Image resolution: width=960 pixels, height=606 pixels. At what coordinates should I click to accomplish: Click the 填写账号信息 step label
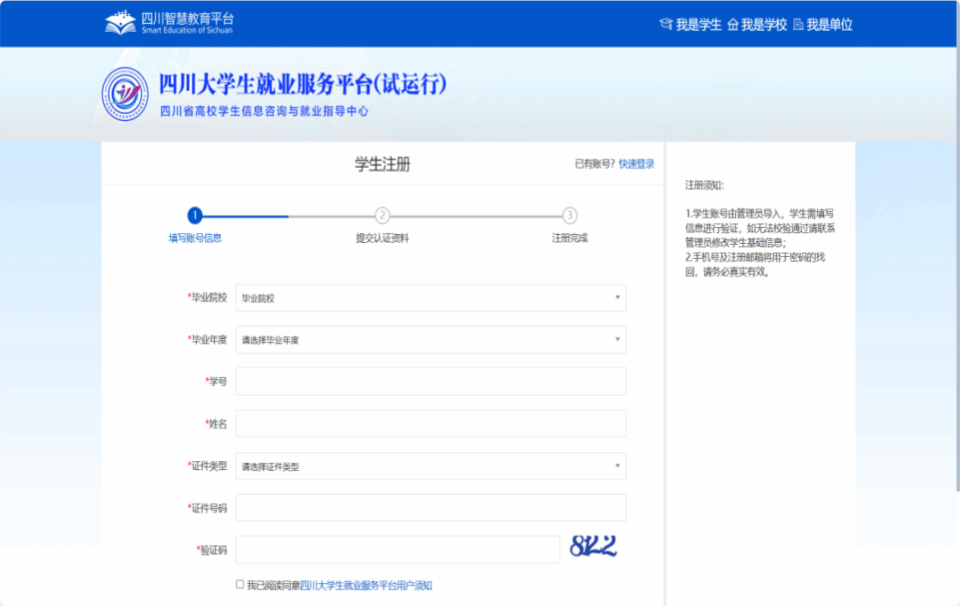point(195,238)
